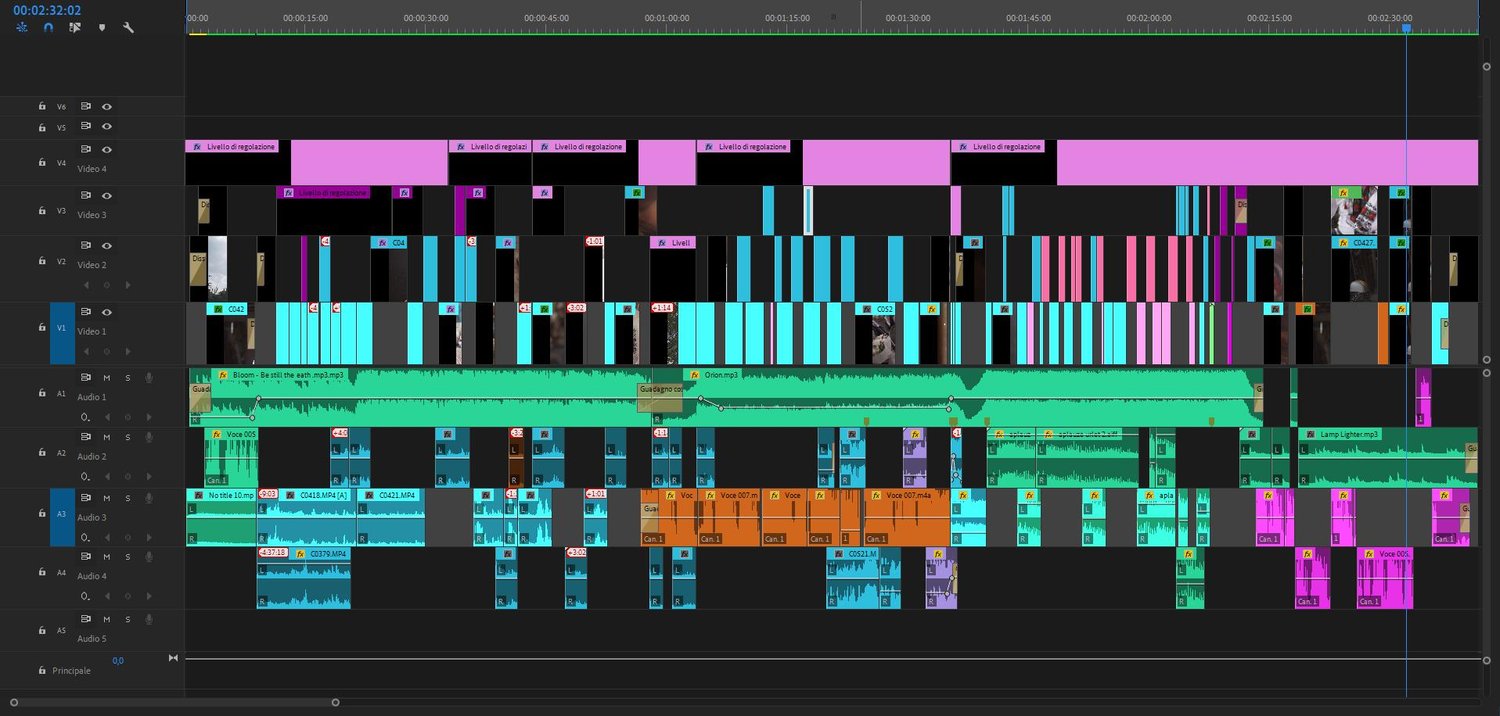Toggle sync lock icon on track V6
1500x716 pixels.
tap(86, 106)
